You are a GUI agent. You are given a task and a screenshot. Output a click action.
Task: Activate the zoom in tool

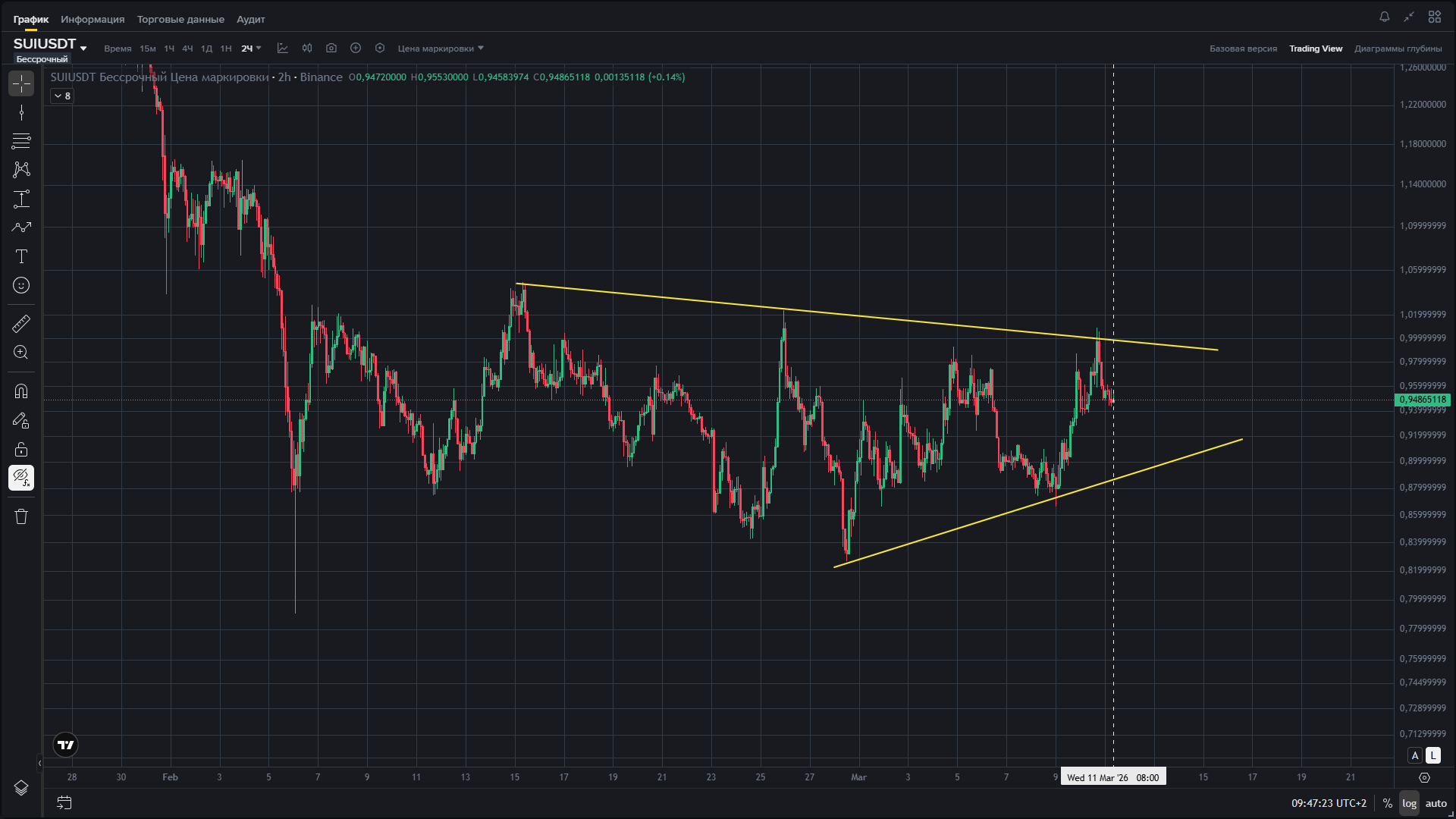tap(21, 353)
